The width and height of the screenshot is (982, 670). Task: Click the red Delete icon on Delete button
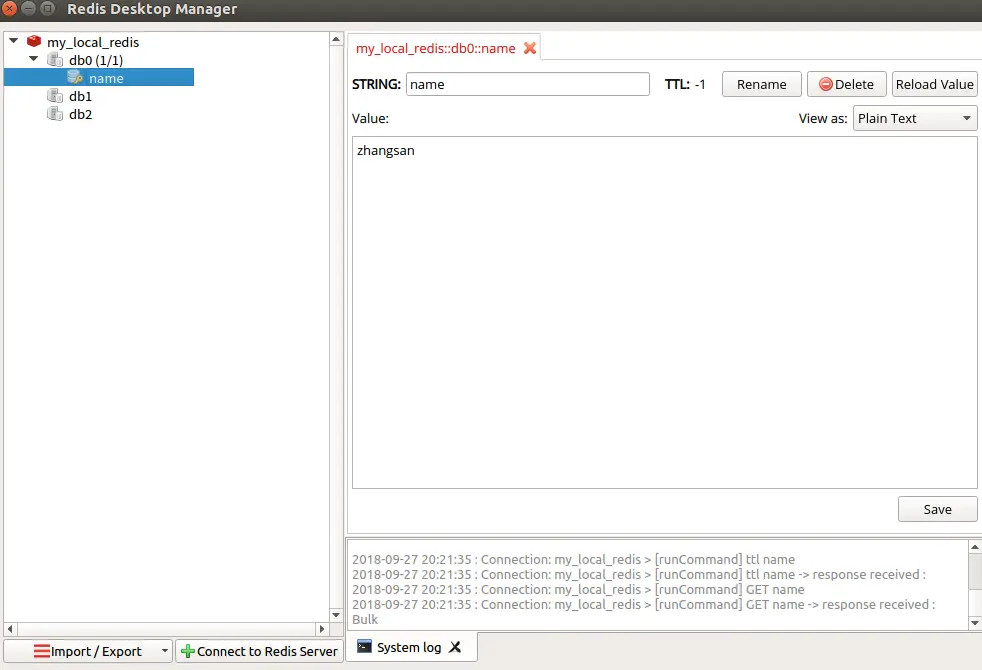pyautogui.click(x=825, y=84)
